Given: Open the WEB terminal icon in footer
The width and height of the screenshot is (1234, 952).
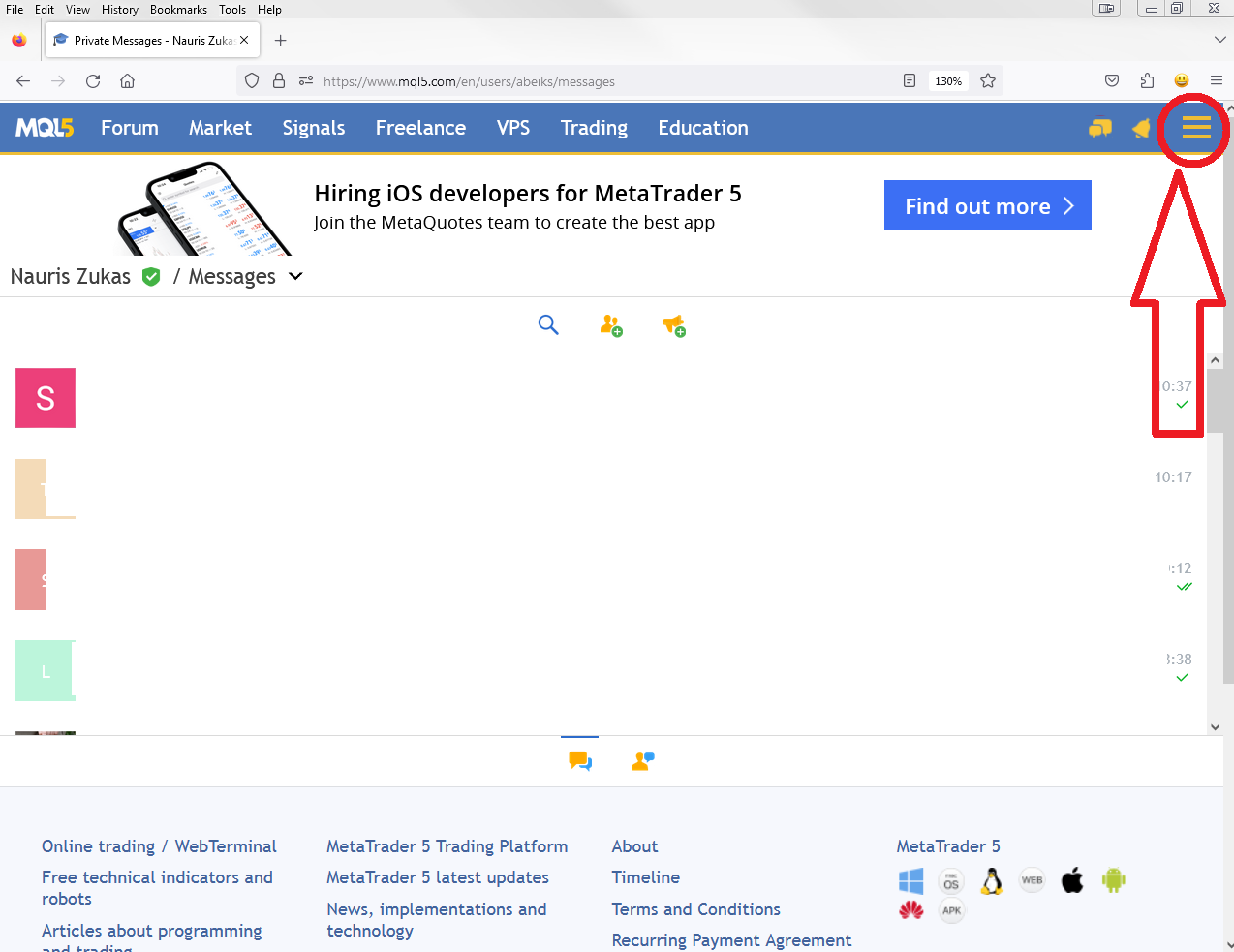Looking at the screenshot, I should (x=1033, y=880).
